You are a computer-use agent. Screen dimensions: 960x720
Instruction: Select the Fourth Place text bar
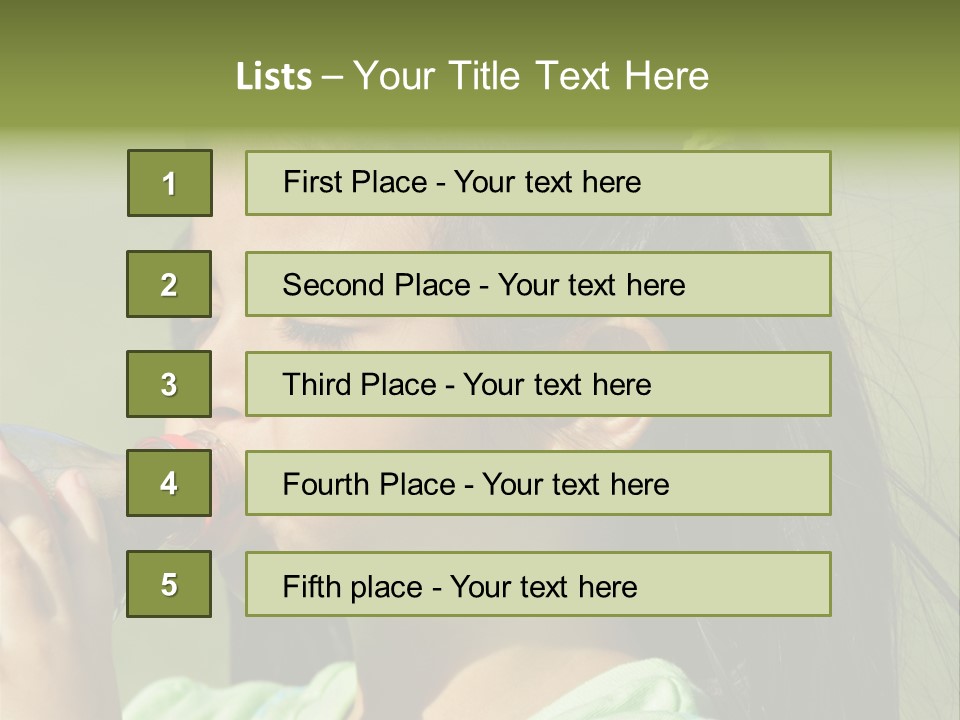tap(538, 483)
